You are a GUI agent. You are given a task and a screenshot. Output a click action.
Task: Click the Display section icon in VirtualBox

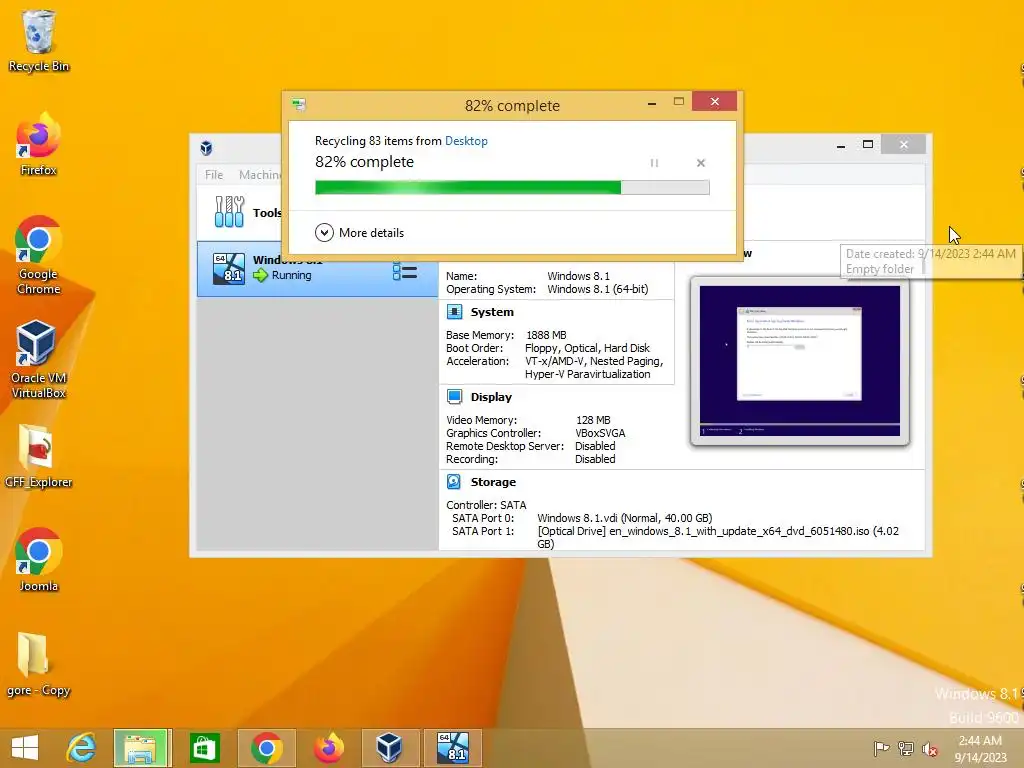tap(454, 397)
